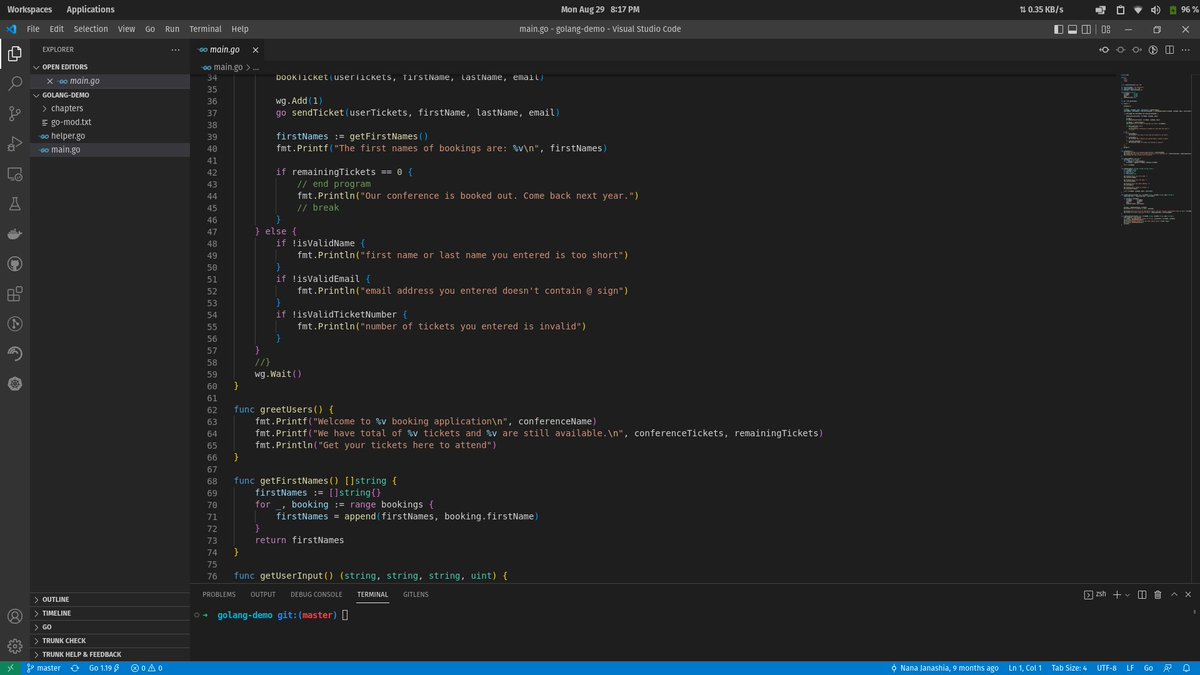Open errors and warnings count in status bar
This screenshot has width=1200, height=675.
tap(146, 667)
